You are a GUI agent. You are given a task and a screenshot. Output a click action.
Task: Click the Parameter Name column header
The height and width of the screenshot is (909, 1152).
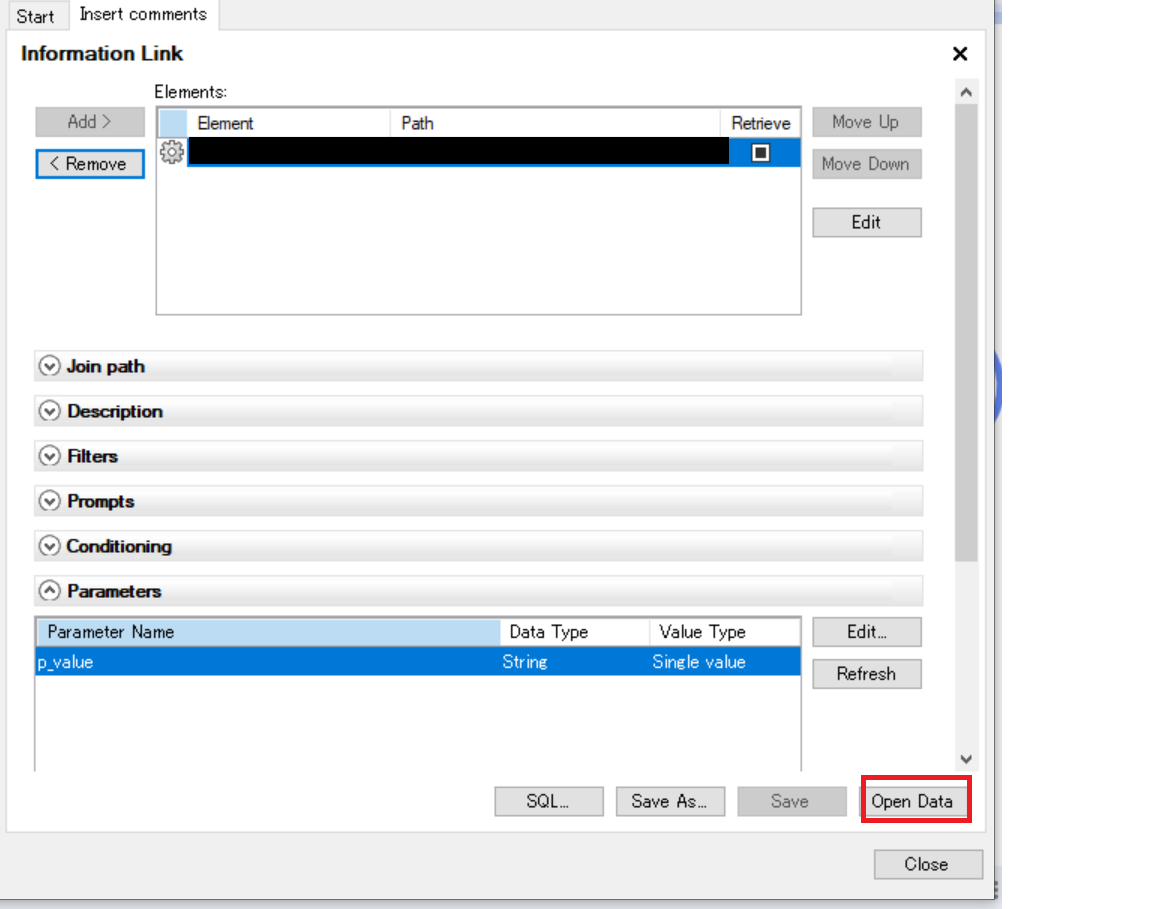click(x=268, y=632)
